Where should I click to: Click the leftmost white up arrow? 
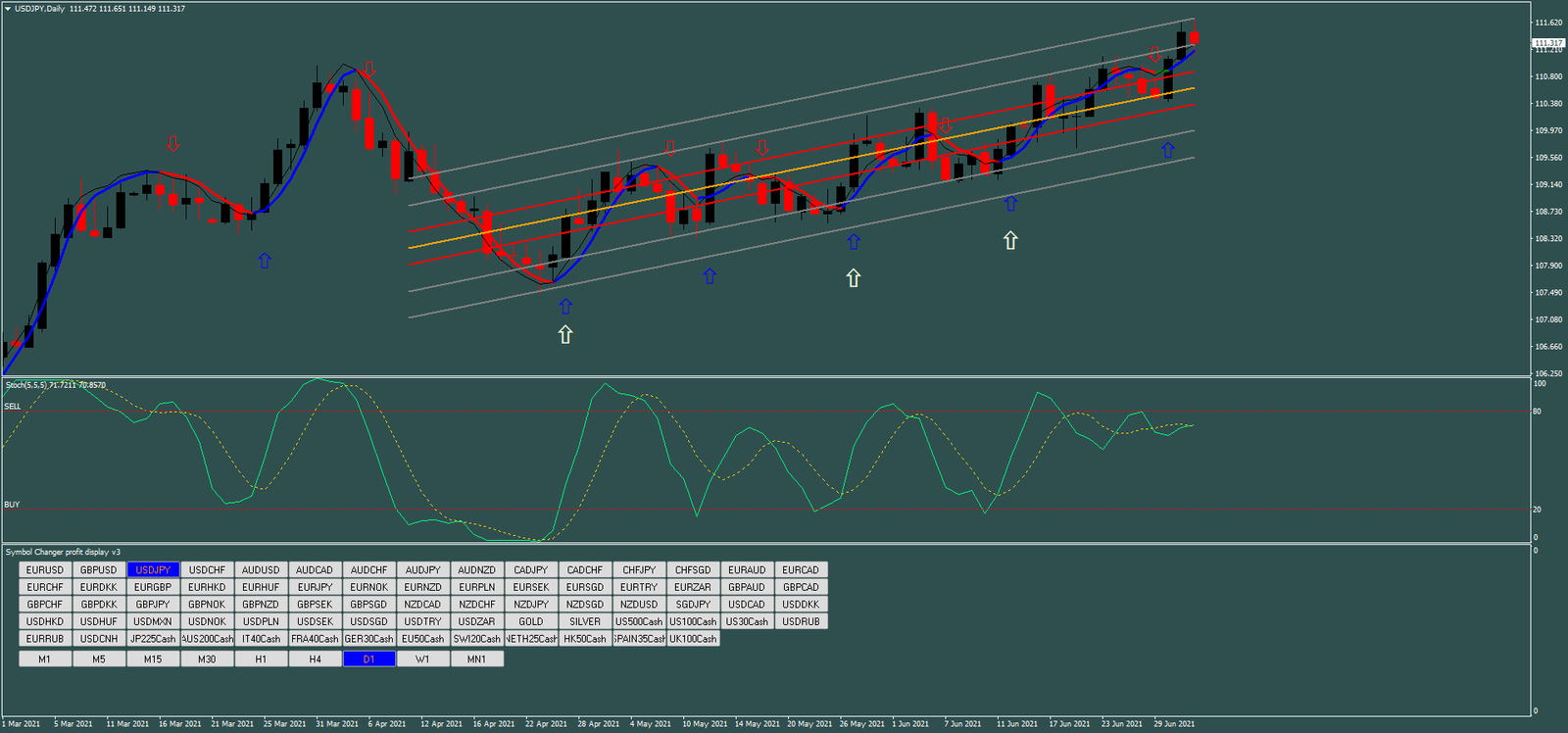click(x=565, y=334)
